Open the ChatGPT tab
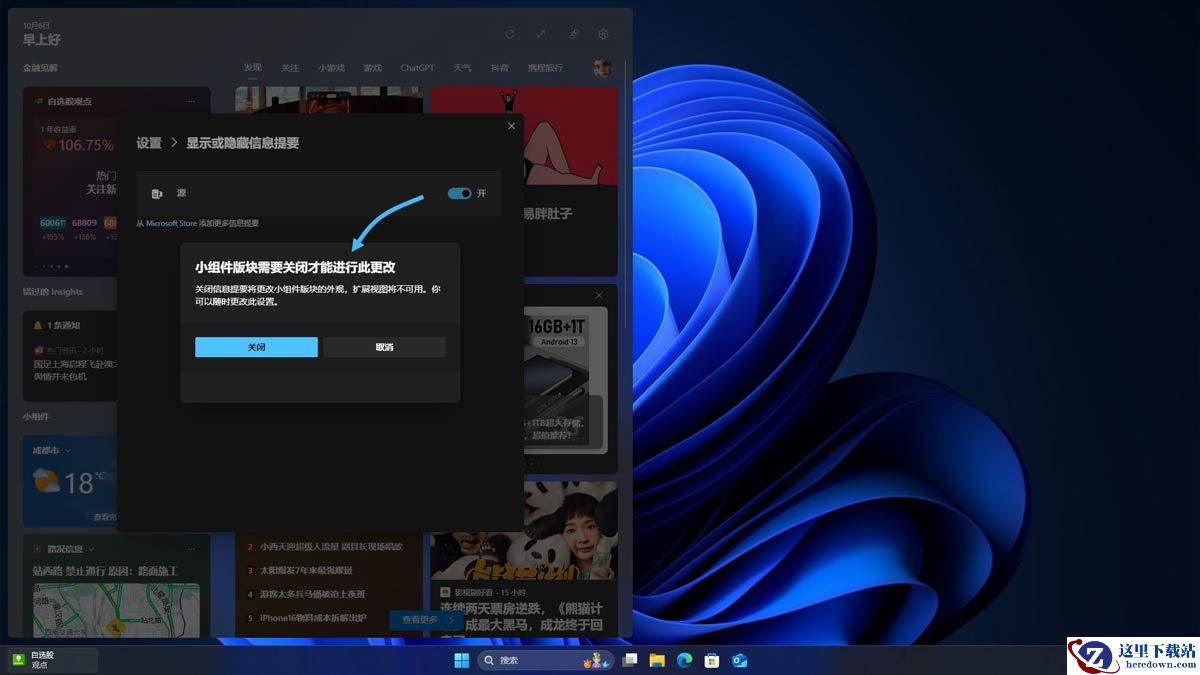1200x675 pixels. [x=417, y=68]
